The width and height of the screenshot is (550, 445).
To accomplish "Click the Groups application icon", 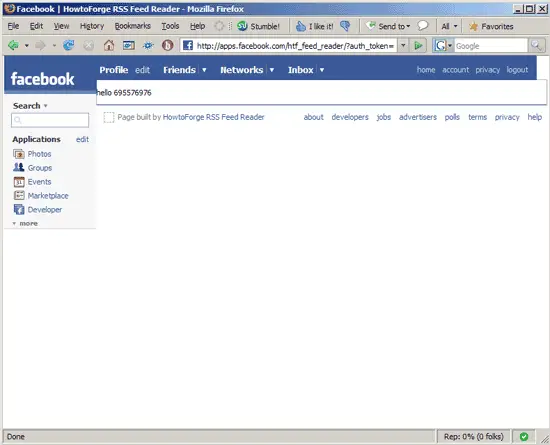I will (x=19, y=167).
